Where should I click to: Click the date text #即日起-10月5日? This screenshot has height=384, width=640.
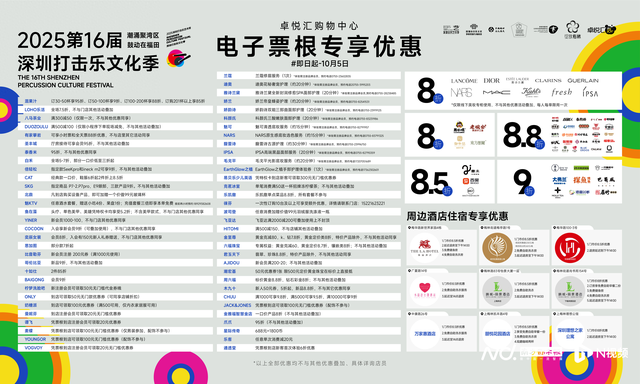click(x=319, y=64)
